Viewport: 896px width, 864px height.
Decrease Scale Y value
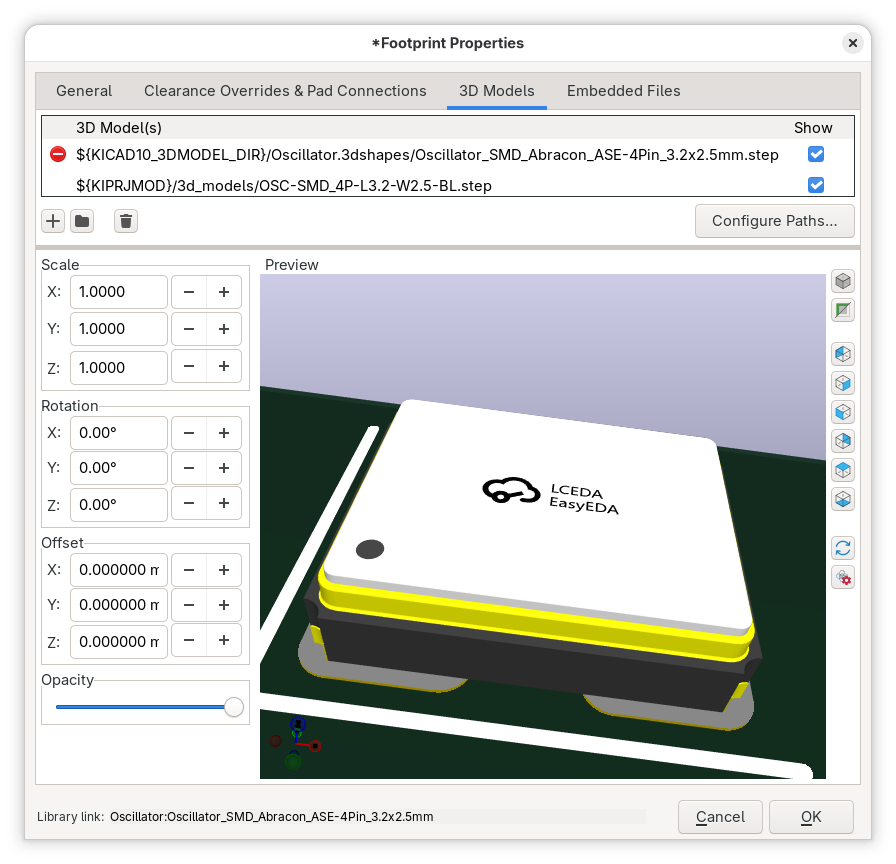click(x=189, y=329)
